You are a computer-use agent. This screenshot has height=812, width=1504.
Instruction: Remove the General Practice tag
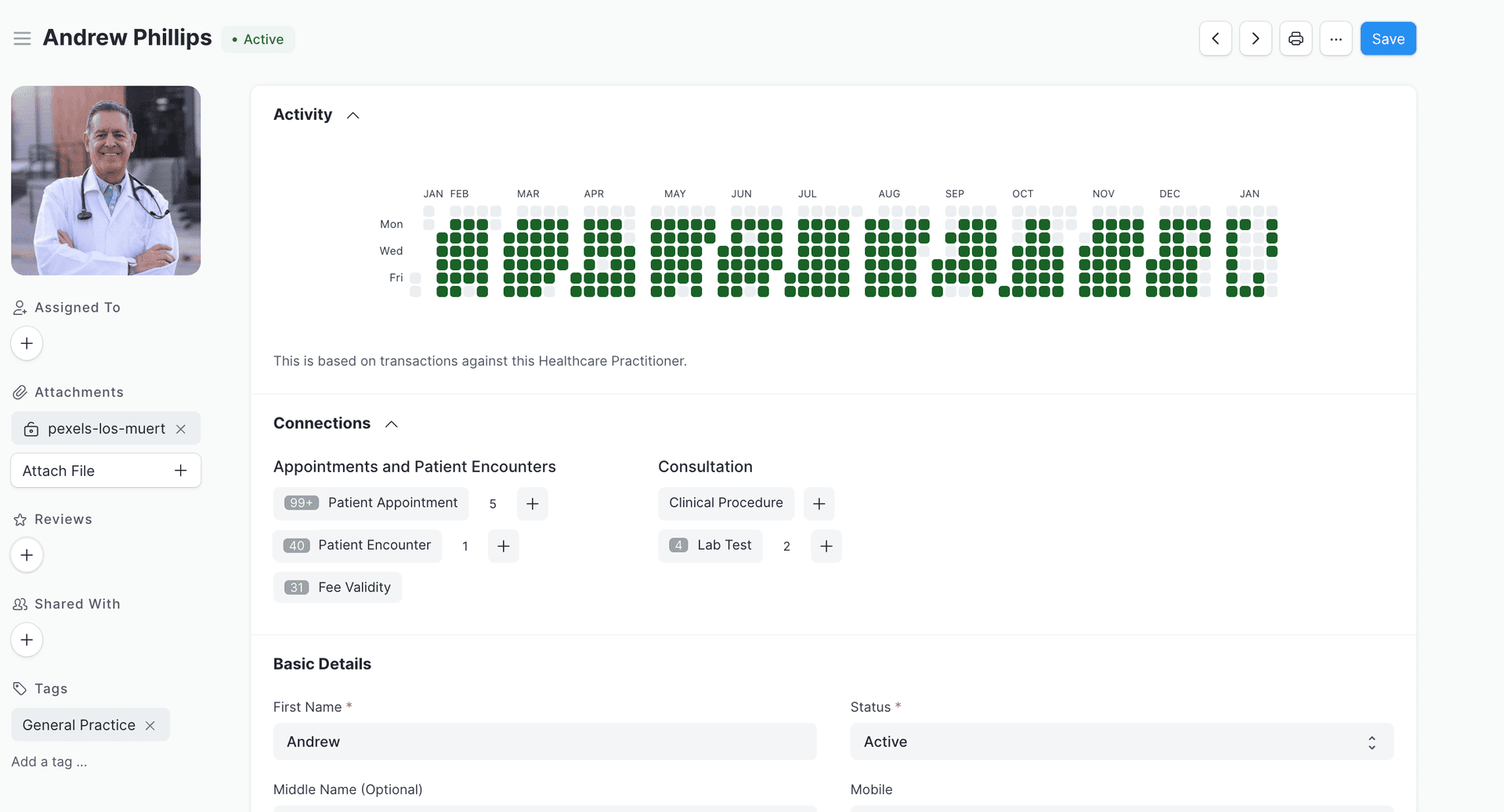click(150, 726)
